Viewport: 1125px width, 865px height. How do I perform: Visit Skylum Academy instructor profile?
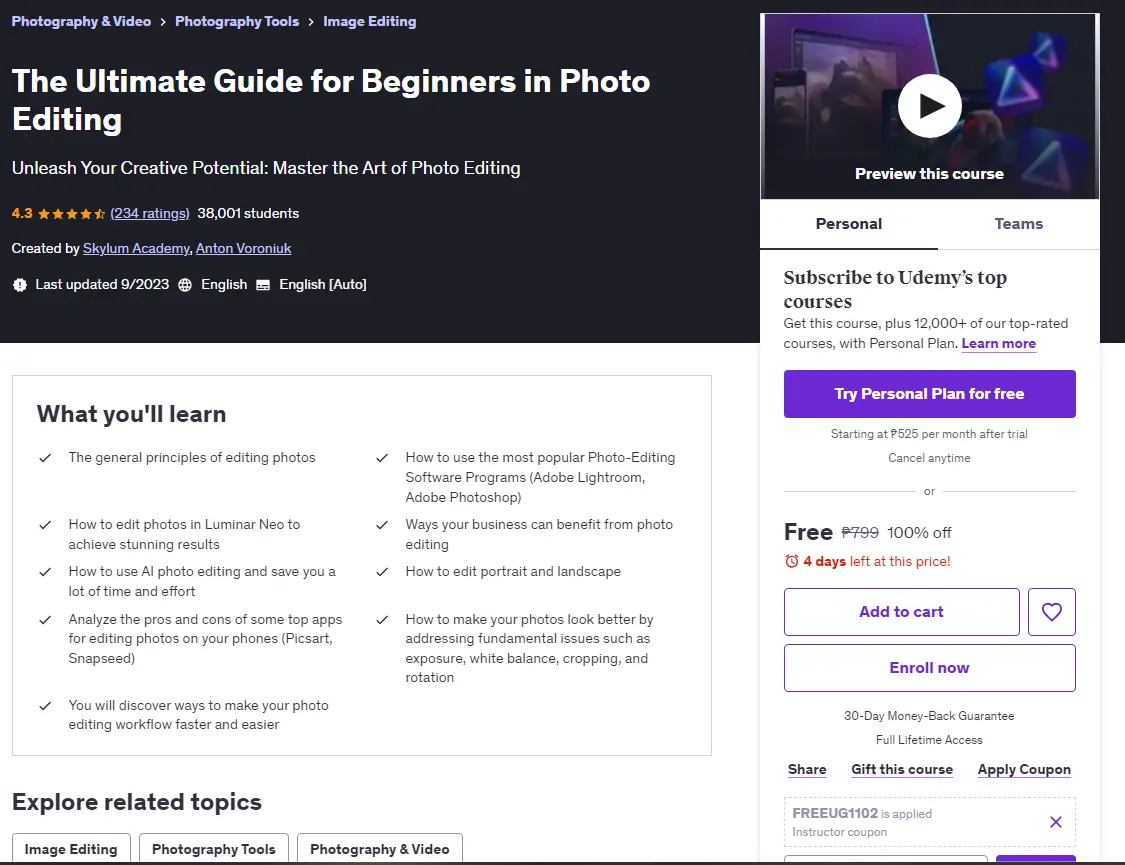(x=136, y=248)
